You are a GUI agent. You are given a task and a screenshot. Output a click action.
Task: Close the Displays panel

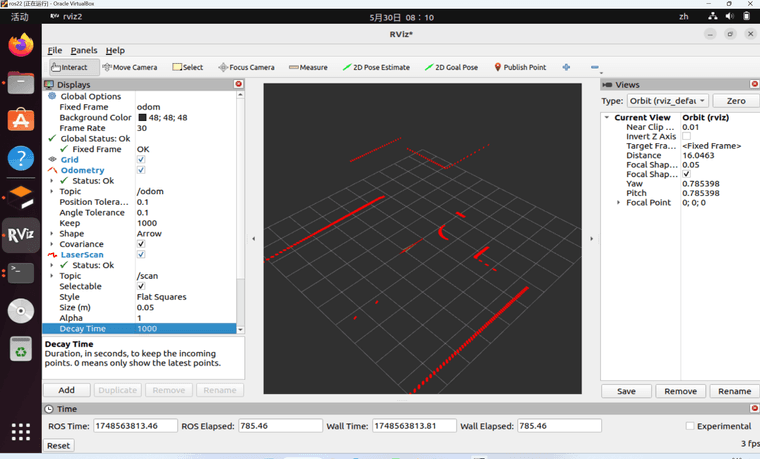point(238,84)
